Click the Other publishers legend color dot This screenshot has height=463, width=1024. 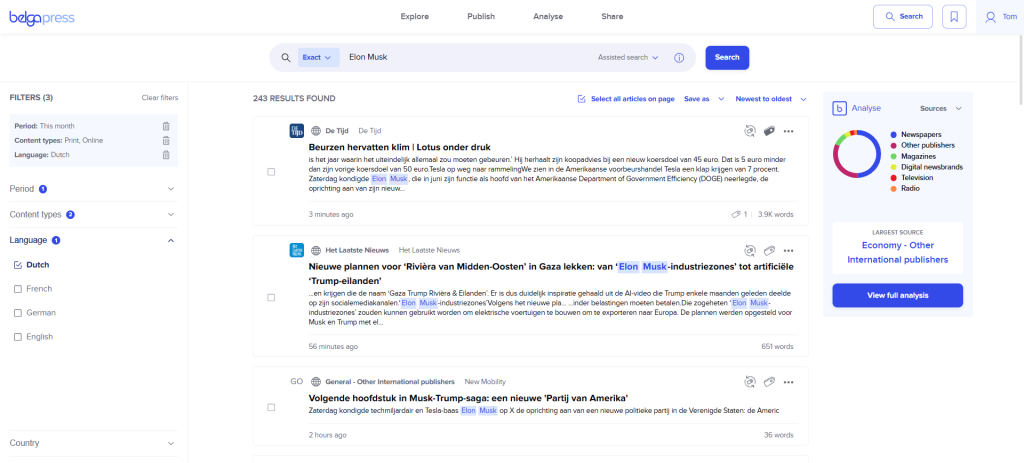(893, 145)
